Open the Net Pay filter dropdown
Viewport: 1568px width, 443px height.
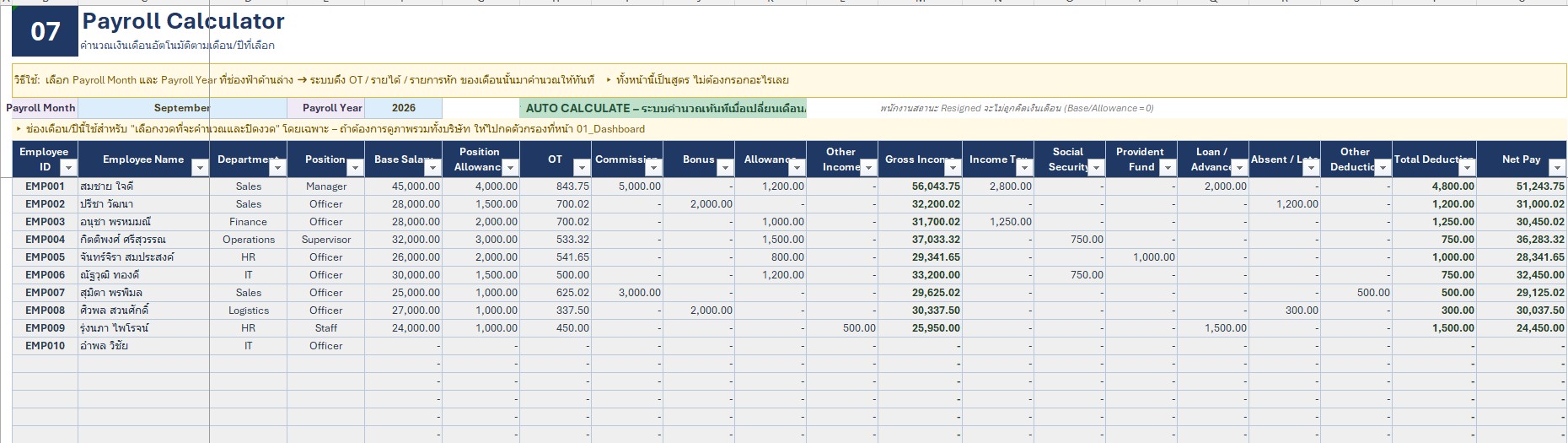[1557, 168]
